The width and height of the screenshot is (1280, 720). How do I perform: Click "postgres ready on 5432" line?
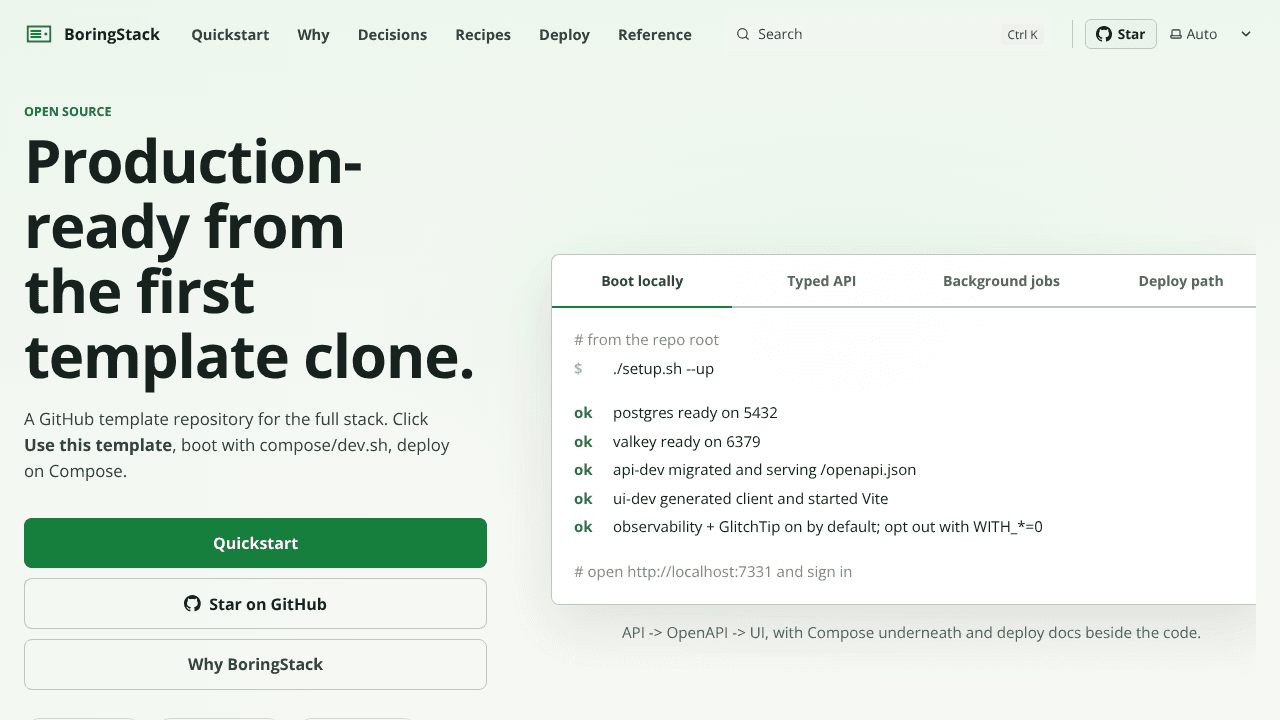pos(695,412)
